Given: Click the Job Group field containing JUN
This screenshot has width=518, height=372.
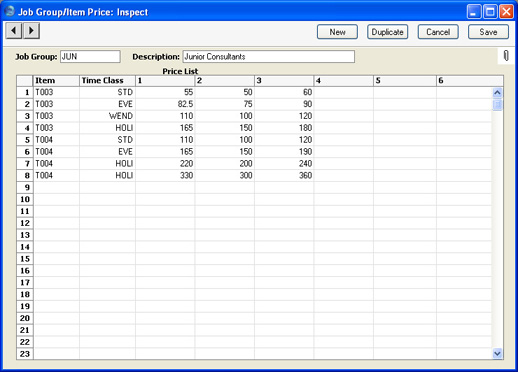Looking at the screenshot, I should tap(90, 57).
